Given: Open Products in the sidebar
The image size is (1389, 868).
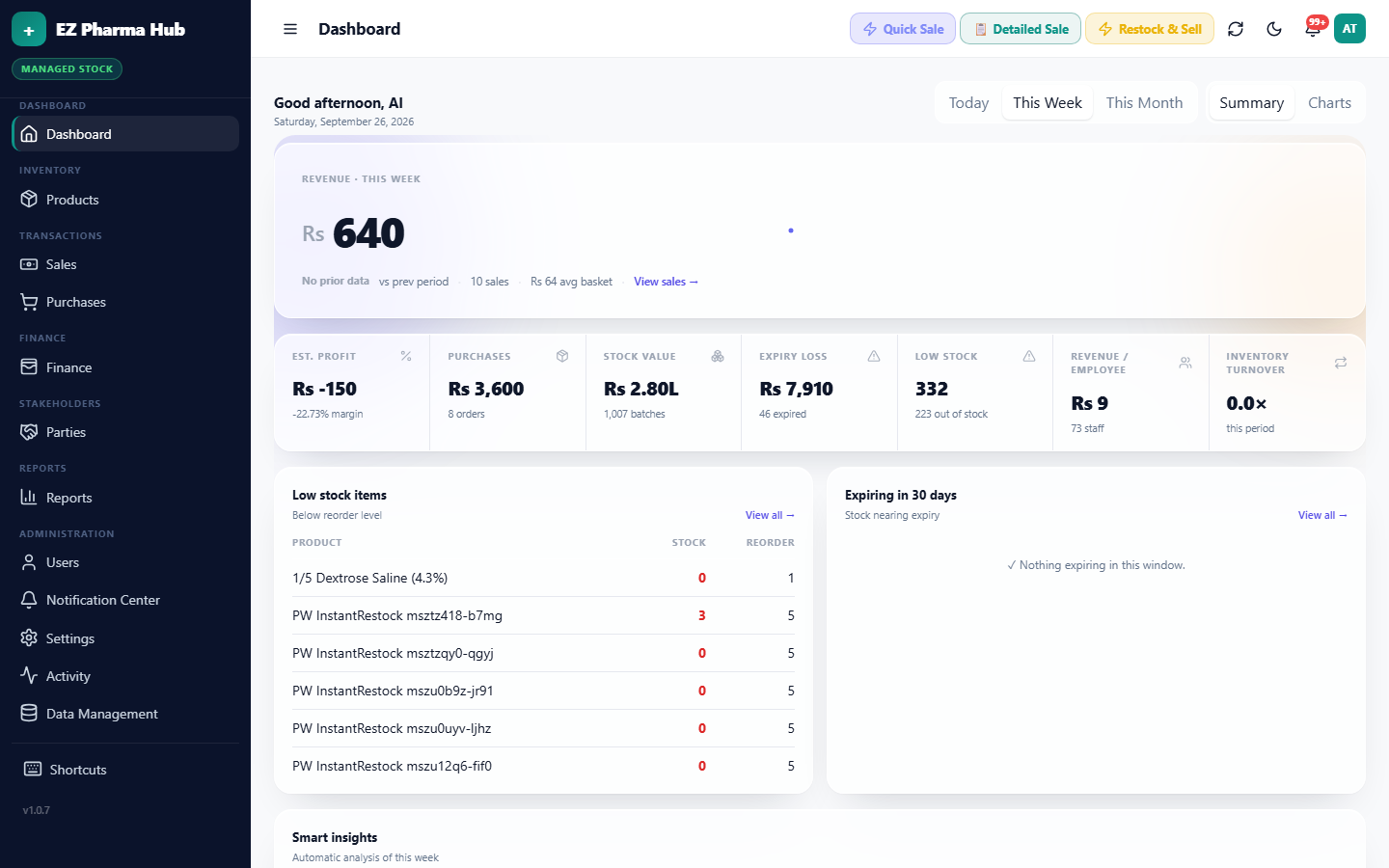Looking at the screenshot, I should 125,200.
